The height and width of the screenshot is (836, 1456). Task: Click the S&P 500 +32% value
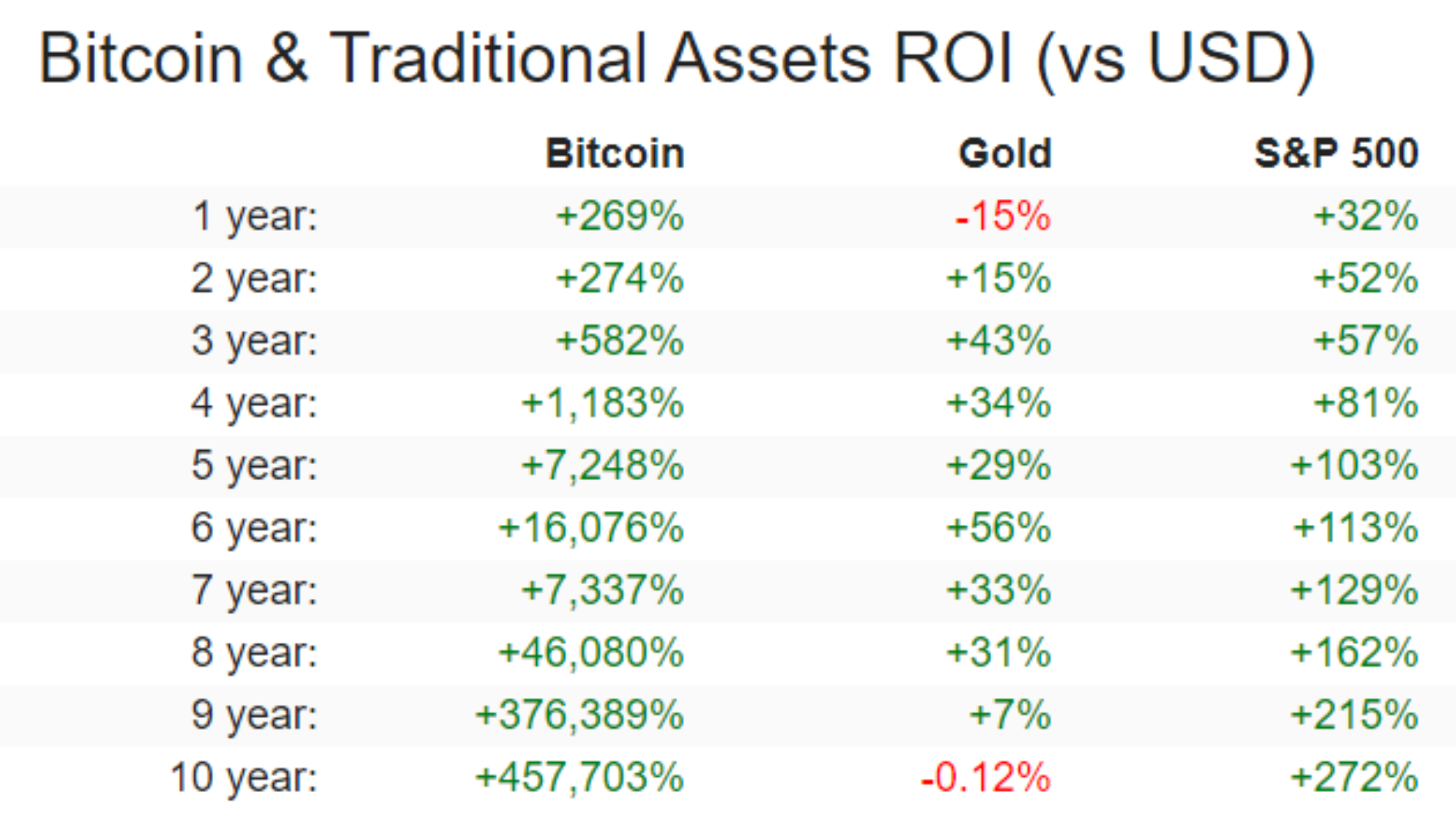(x=1366, y=217)
